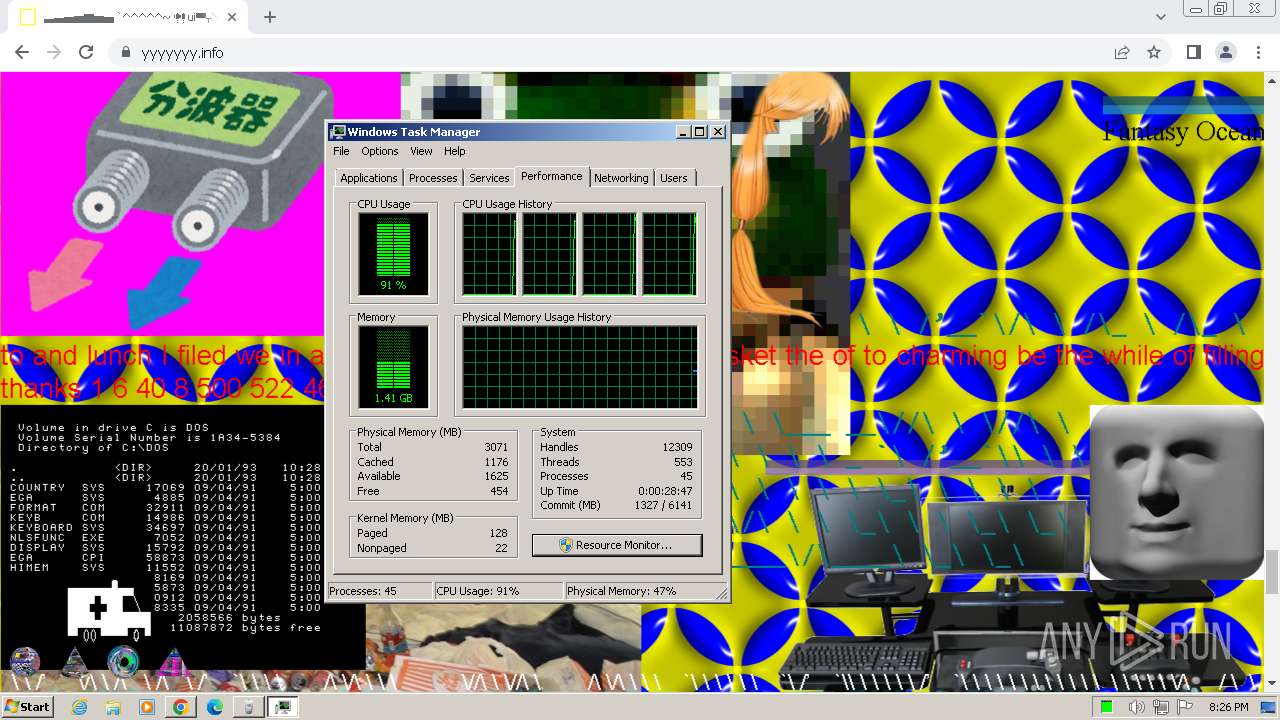Open Windows Media Player on taskbar

pos(147,707)
